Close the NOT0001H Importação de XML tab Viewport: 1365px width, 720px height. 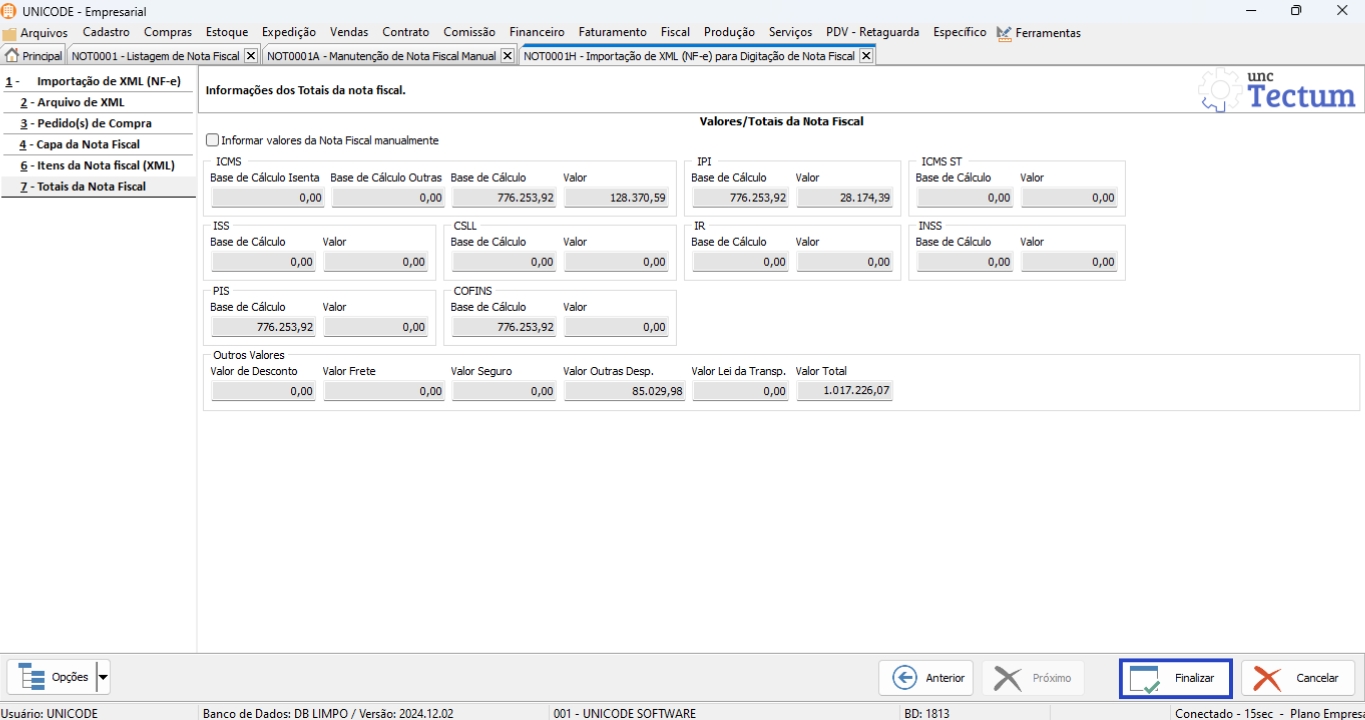tap(866, 56)
